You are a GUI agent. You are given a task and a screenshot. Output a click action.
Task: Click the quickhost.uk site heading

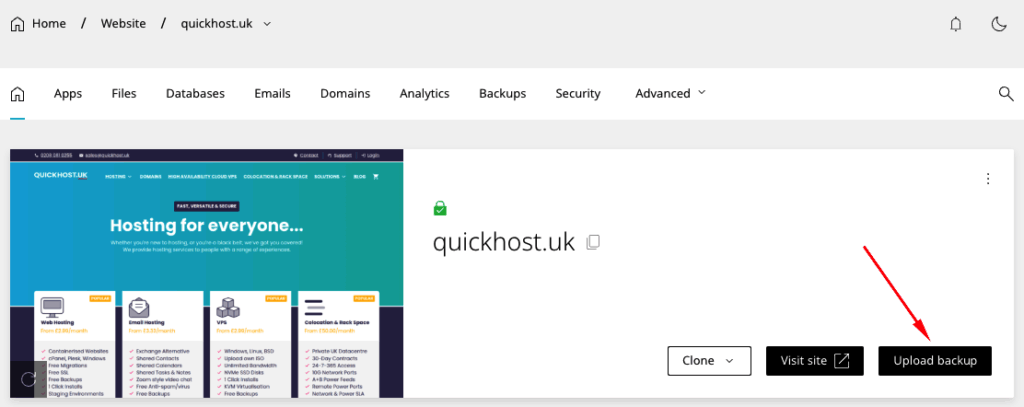pos(504,242)
